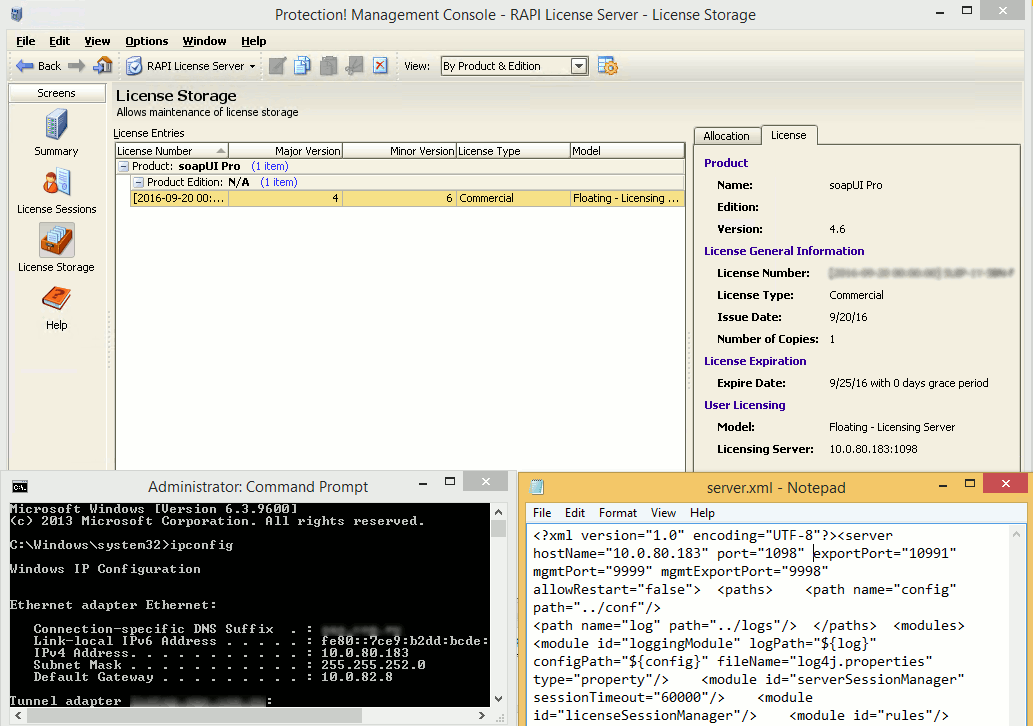1033x726 pixels.
Task: Click the Command Prompt scrollbar up arrow
Action: point(499,510)
